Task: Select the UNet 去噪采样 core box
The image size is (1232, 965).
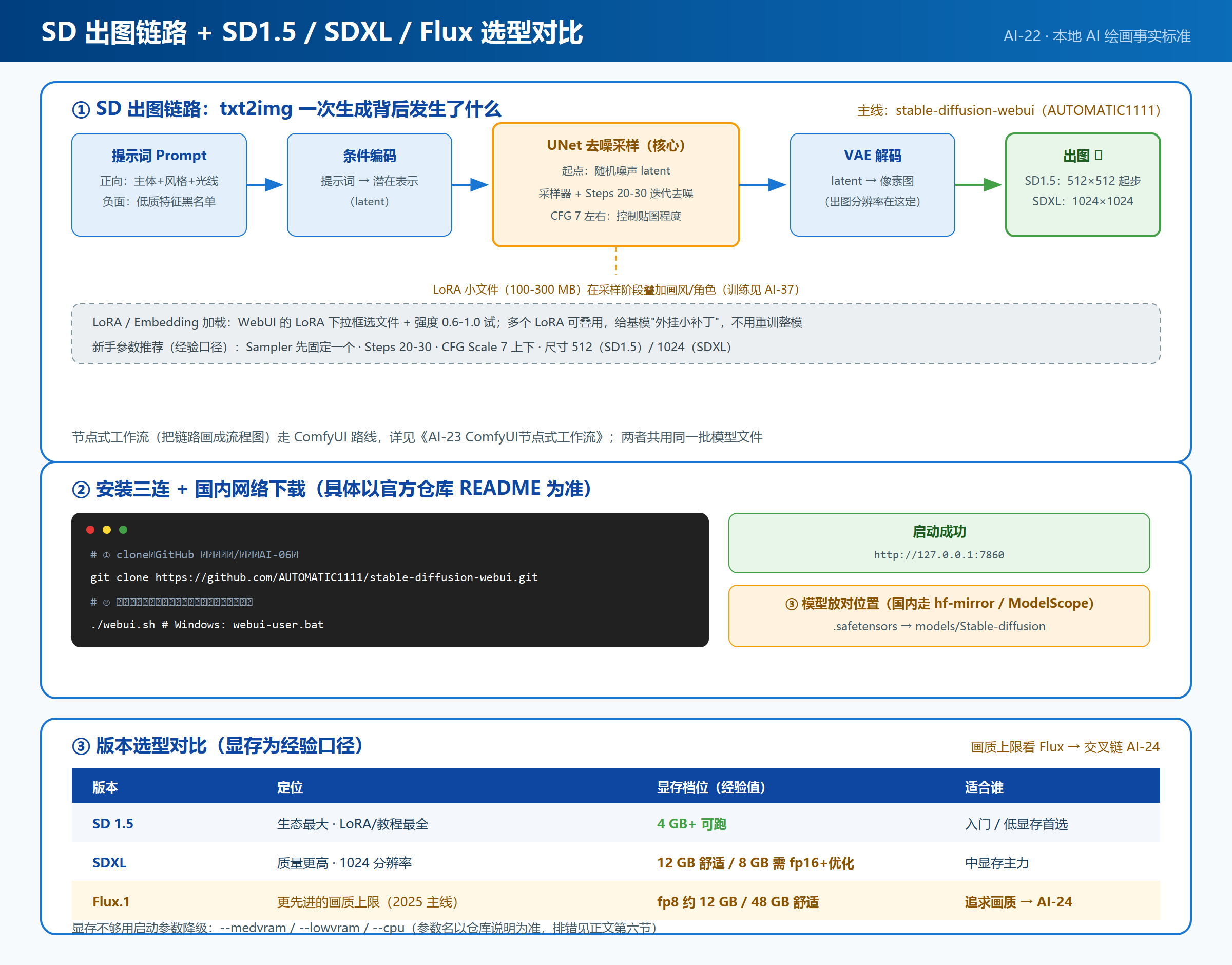Action: (x=615, y=185)
